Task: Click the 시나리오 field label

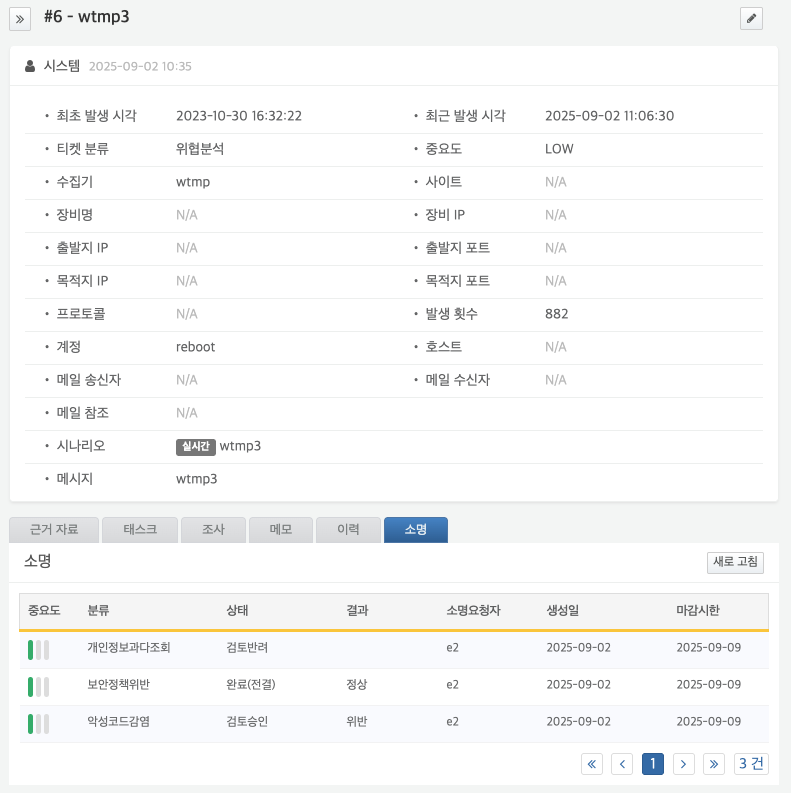Action: tap(80, 446)
